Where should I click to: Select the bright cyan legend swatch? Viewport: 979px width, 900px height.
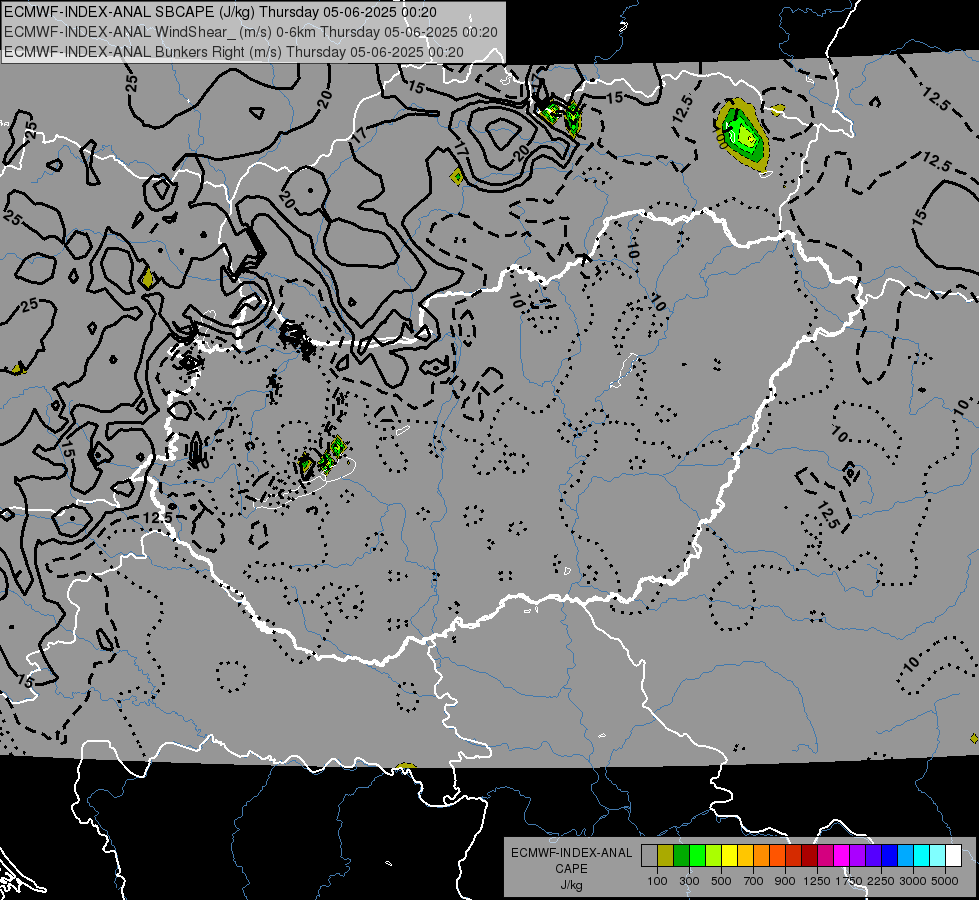[921, 856]
